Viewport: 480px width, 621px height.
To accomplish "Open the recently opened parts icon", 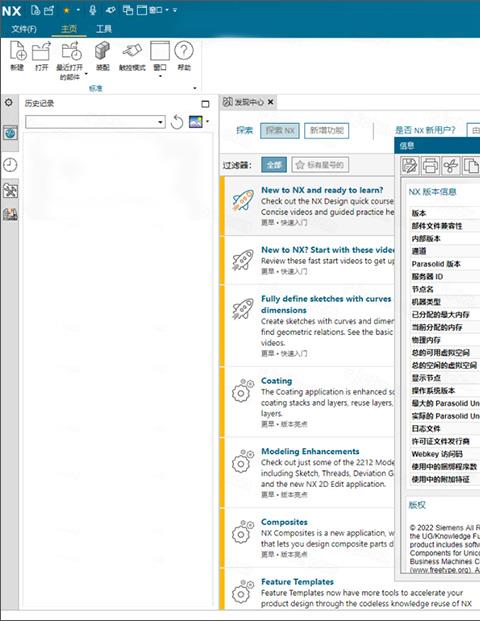I will click(x=70, y=51).
